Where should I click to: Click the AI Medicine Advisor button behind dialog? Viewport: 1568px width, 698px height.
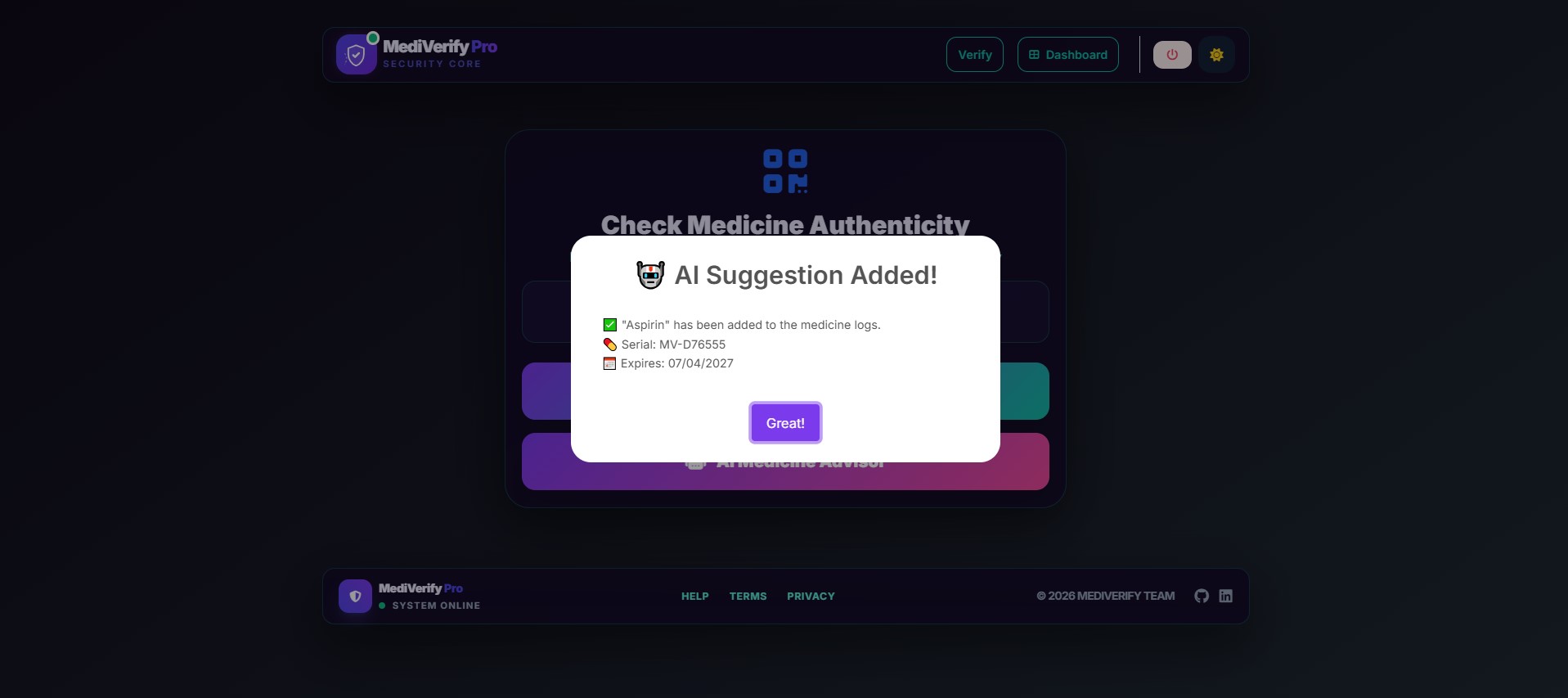(x=785, y=476)
